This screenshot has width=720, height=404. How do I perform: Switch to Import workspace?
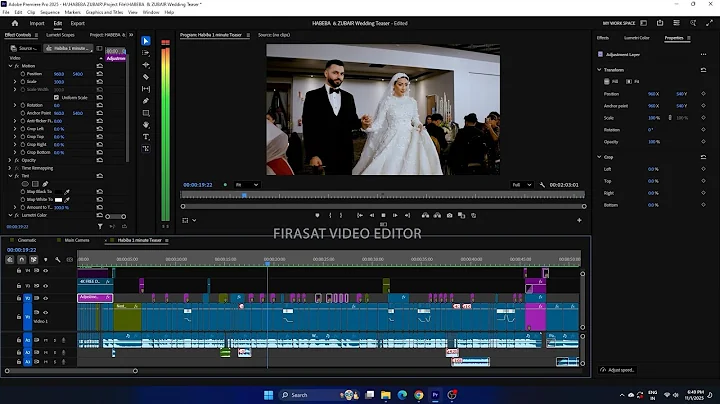pos(37,23)
